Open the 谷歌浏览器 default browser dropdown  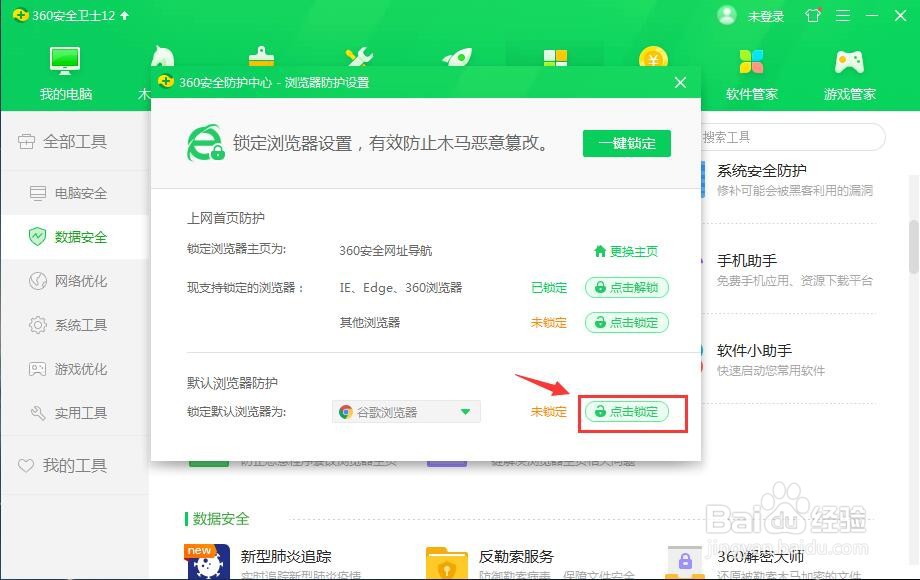click(406, 412)
